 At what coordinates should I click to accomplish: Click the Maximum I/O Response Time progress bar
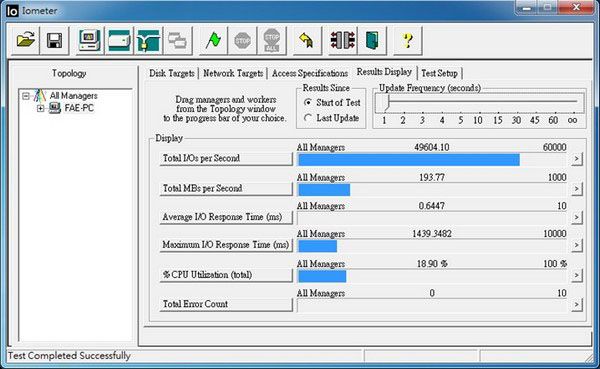coord(432,246)
